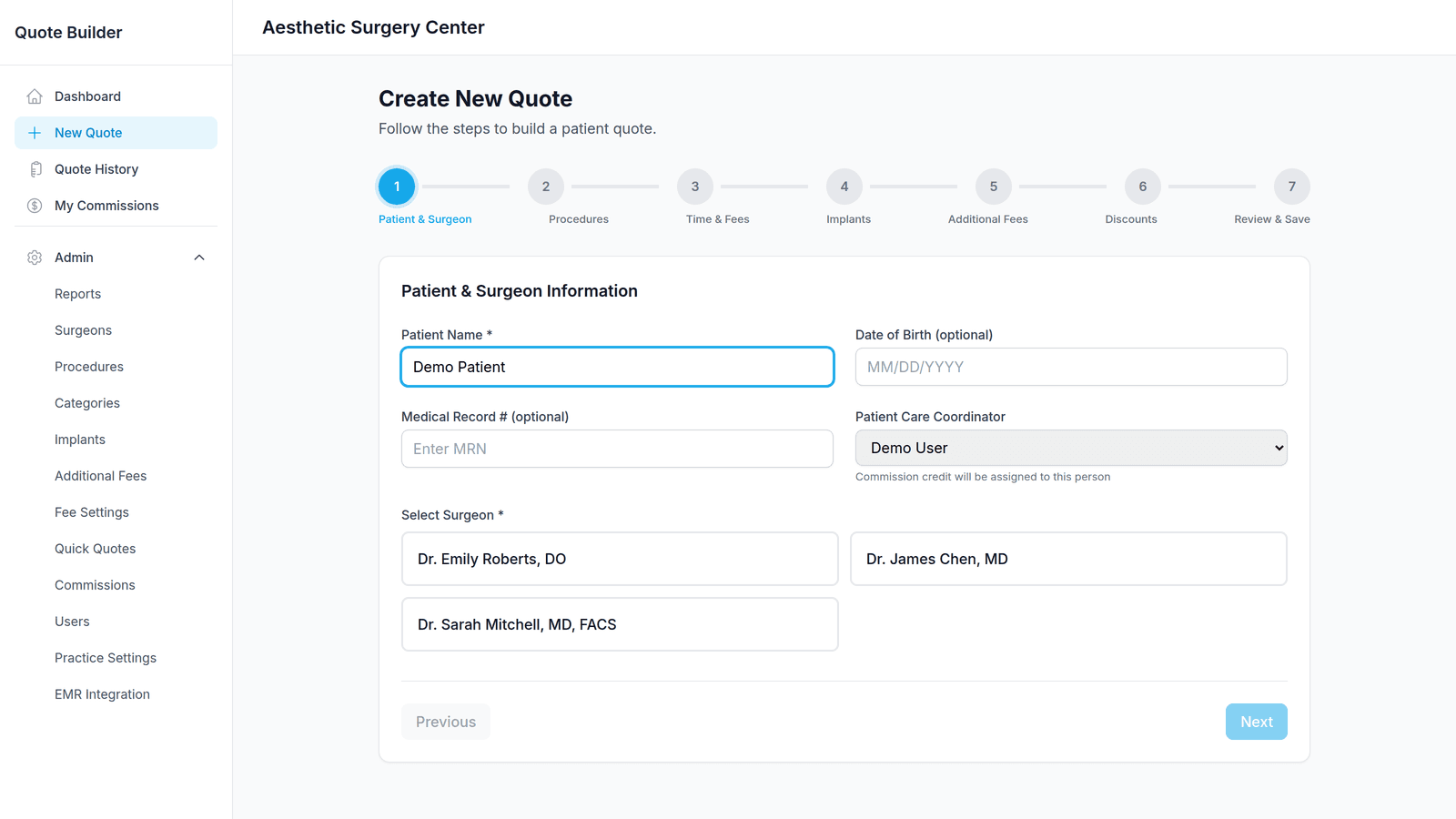Open Fee Settings in Admin menu

click(x=92, y=512)
